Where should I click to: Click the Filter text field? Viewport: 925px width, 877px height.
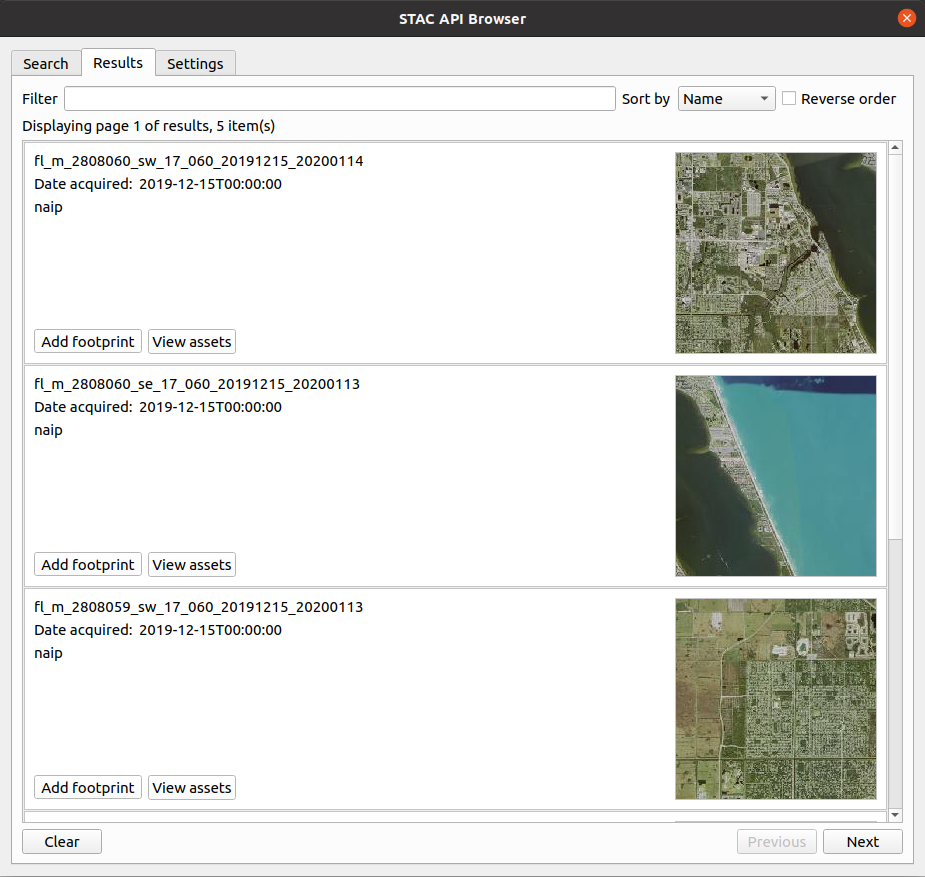tap(340, 99)
